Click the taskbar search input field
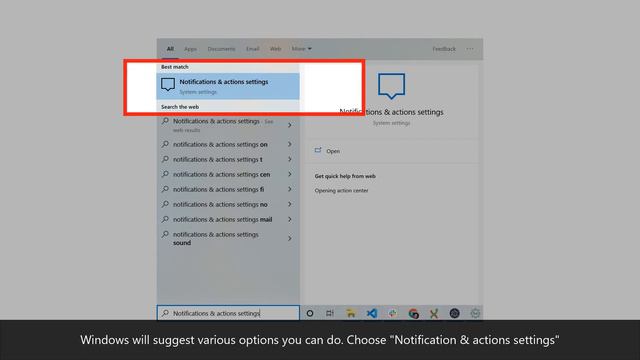640x360 pixels. [x=228, y=313]
